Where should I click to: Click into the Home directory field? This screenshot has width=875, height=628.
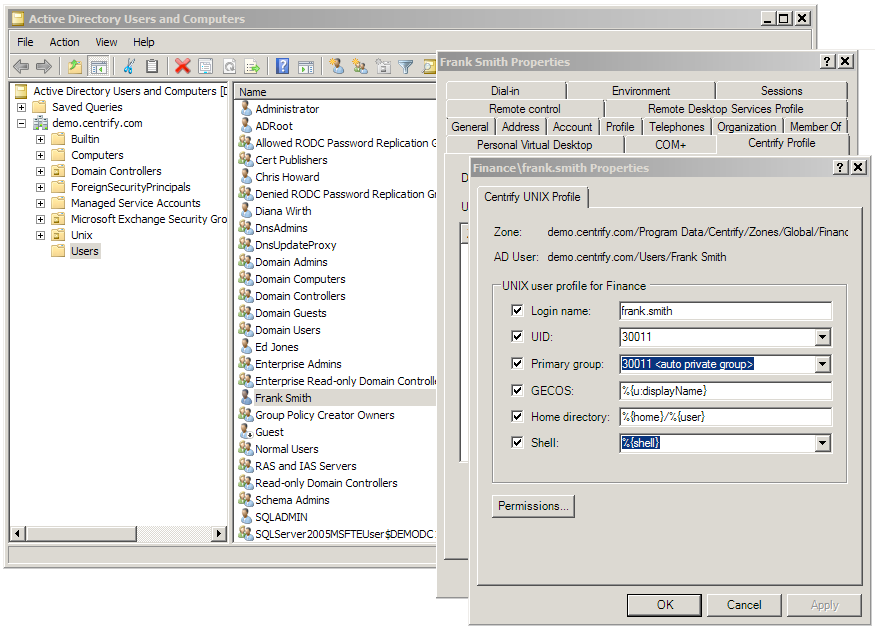click(x=725, y=416)
